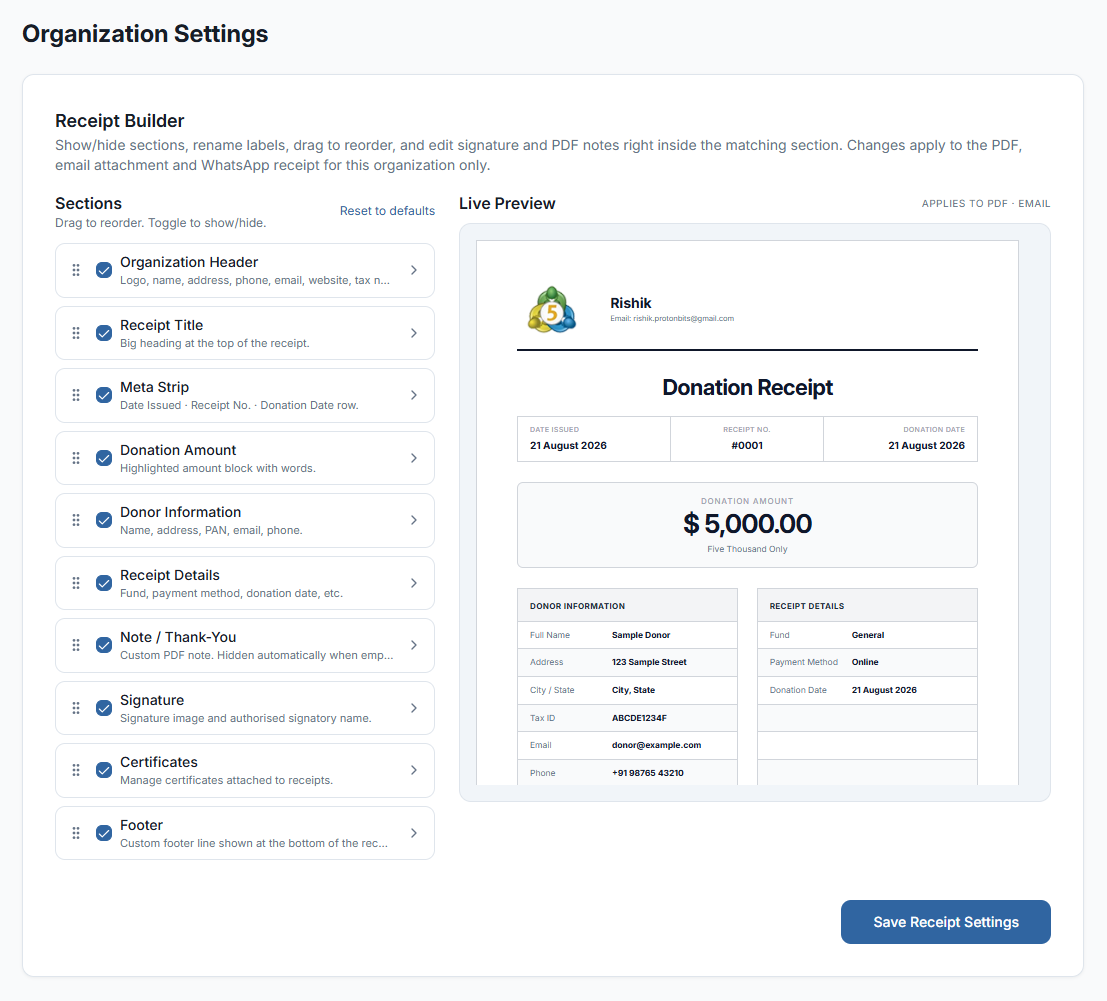1107x1001 pixels.
Task: Click the ABCDE1234F tax ID value
Action: 639,718
